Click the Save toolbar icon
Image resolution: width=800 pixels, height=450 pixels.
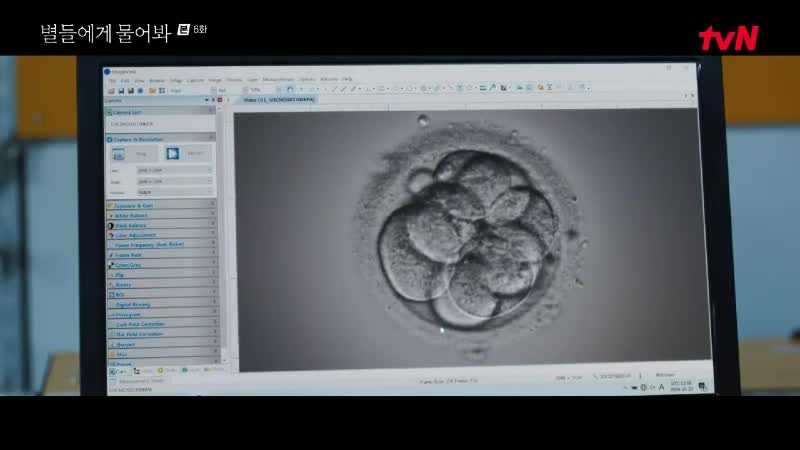point(121,91)
